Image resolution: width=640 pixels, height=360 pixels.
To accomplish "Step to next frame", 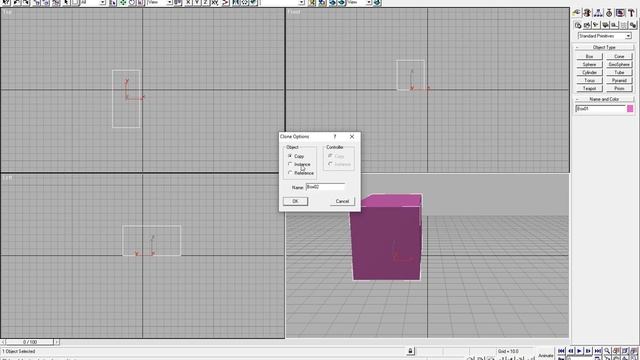I will click(x=588, y=351).
